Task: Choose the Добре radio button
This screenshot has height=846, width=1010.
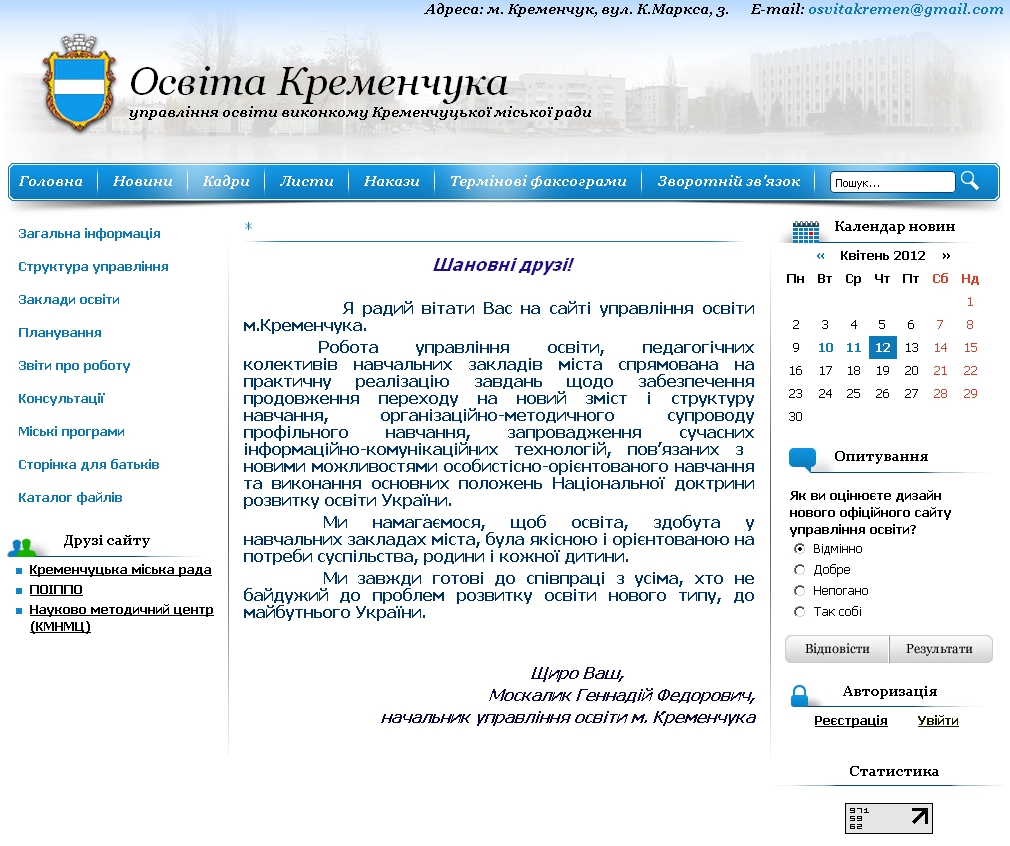Action: pyautogui.click(x=799, y=570)
